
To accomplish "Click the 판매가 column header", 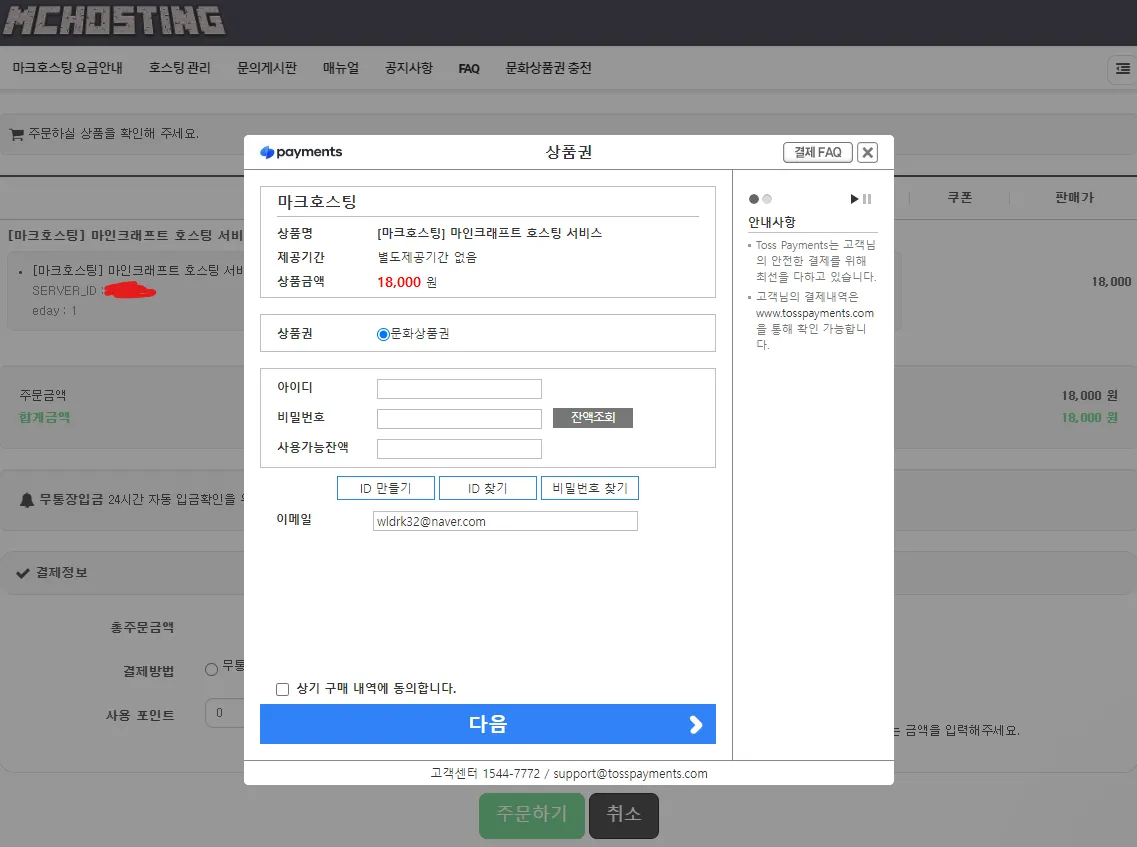I will pos(1074,197).
